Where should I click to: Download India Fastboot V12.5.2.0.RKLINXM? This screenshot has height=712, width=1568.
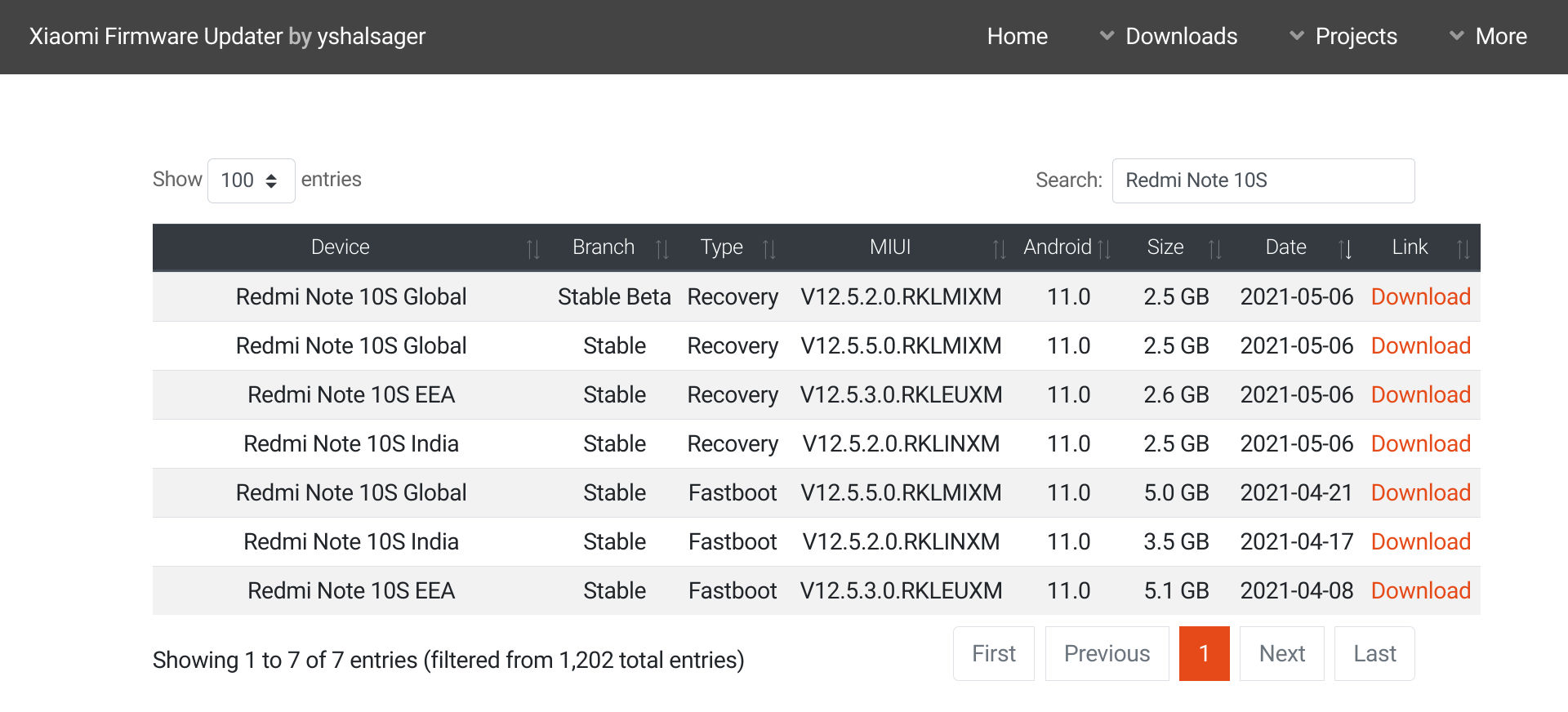[x=1421, y=542]
